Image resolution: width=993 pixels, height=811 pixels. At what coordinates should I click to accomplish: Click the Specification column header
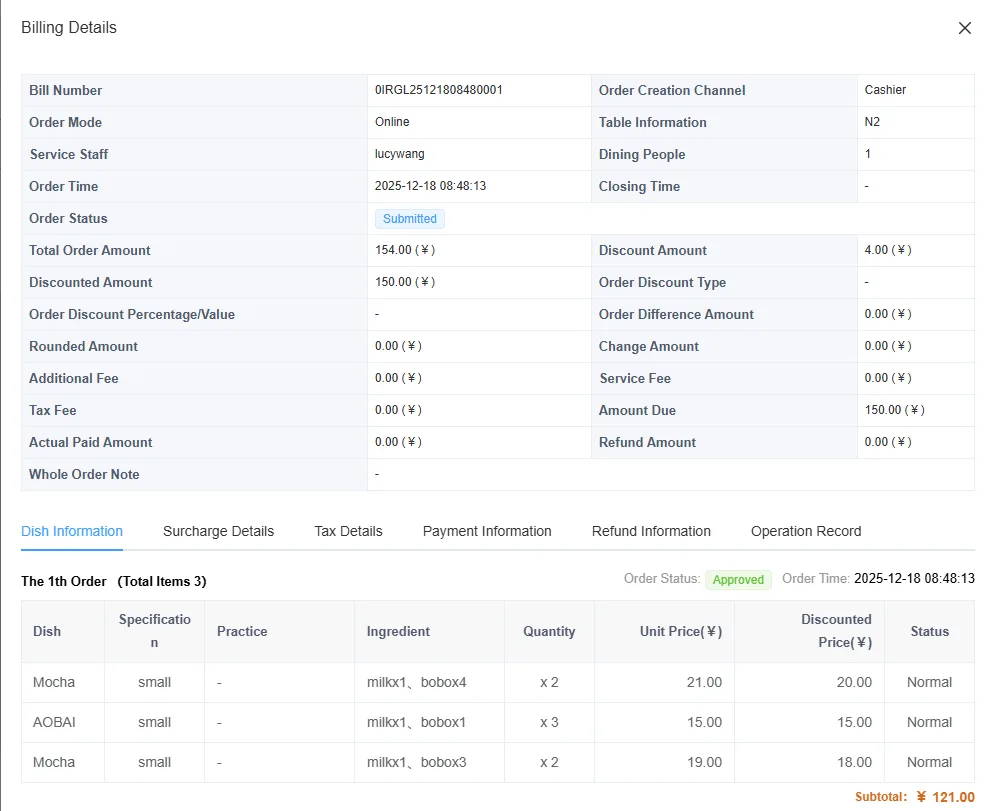(x=155, y=631)
